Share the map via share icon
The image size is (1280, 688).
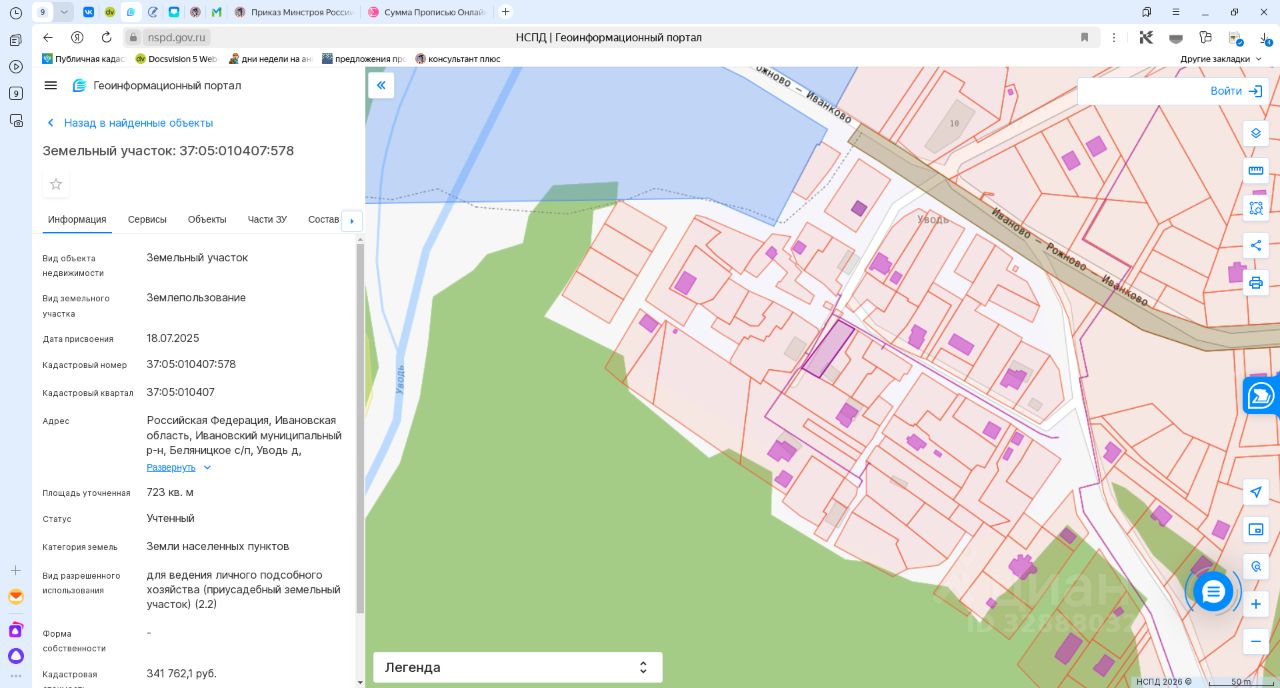coord(1256,246)
